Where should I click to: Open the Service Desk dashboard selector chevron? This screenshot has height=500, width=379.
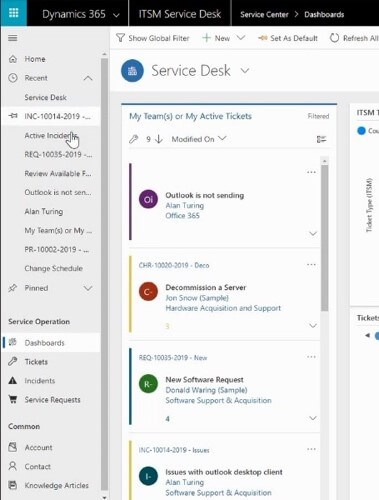(x=245, y=71)
